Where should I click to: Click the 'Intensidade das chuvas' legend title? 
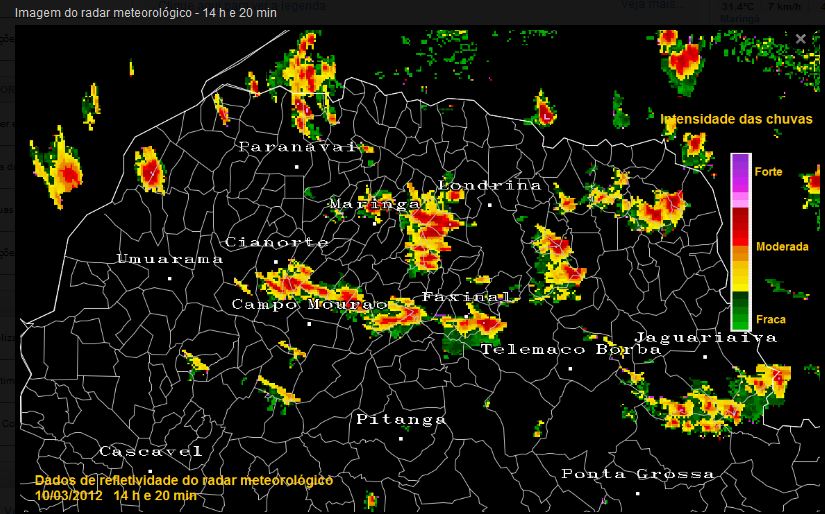pyautogui.click(x=736, y=119)
